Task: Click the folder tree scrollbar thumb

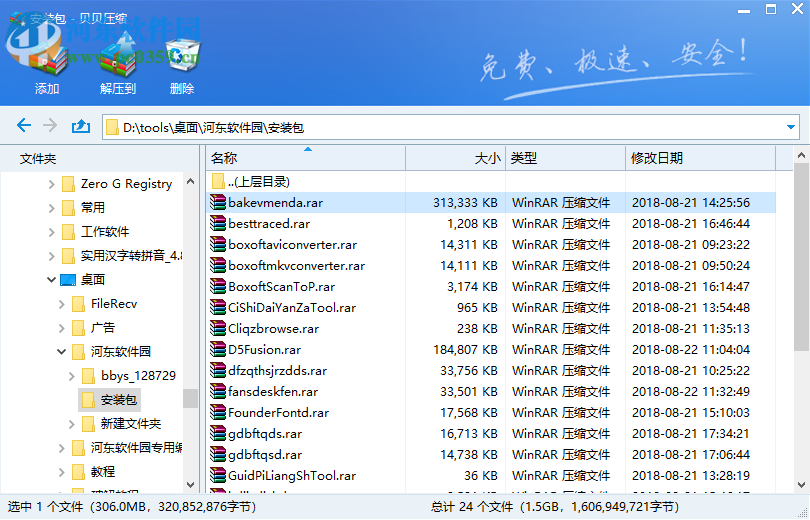Action: coord(190,399)
